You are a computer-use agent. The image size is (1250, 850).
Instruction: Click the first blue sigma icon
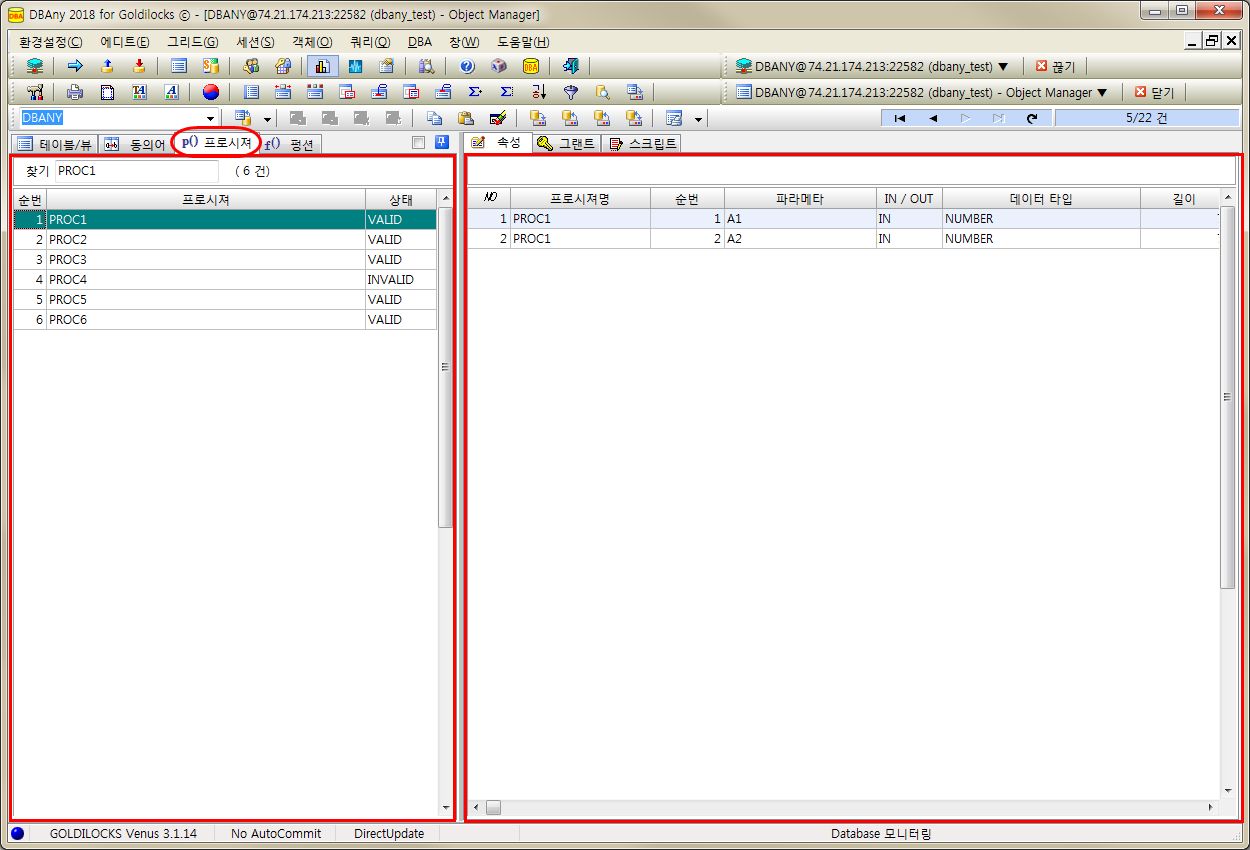475,92
